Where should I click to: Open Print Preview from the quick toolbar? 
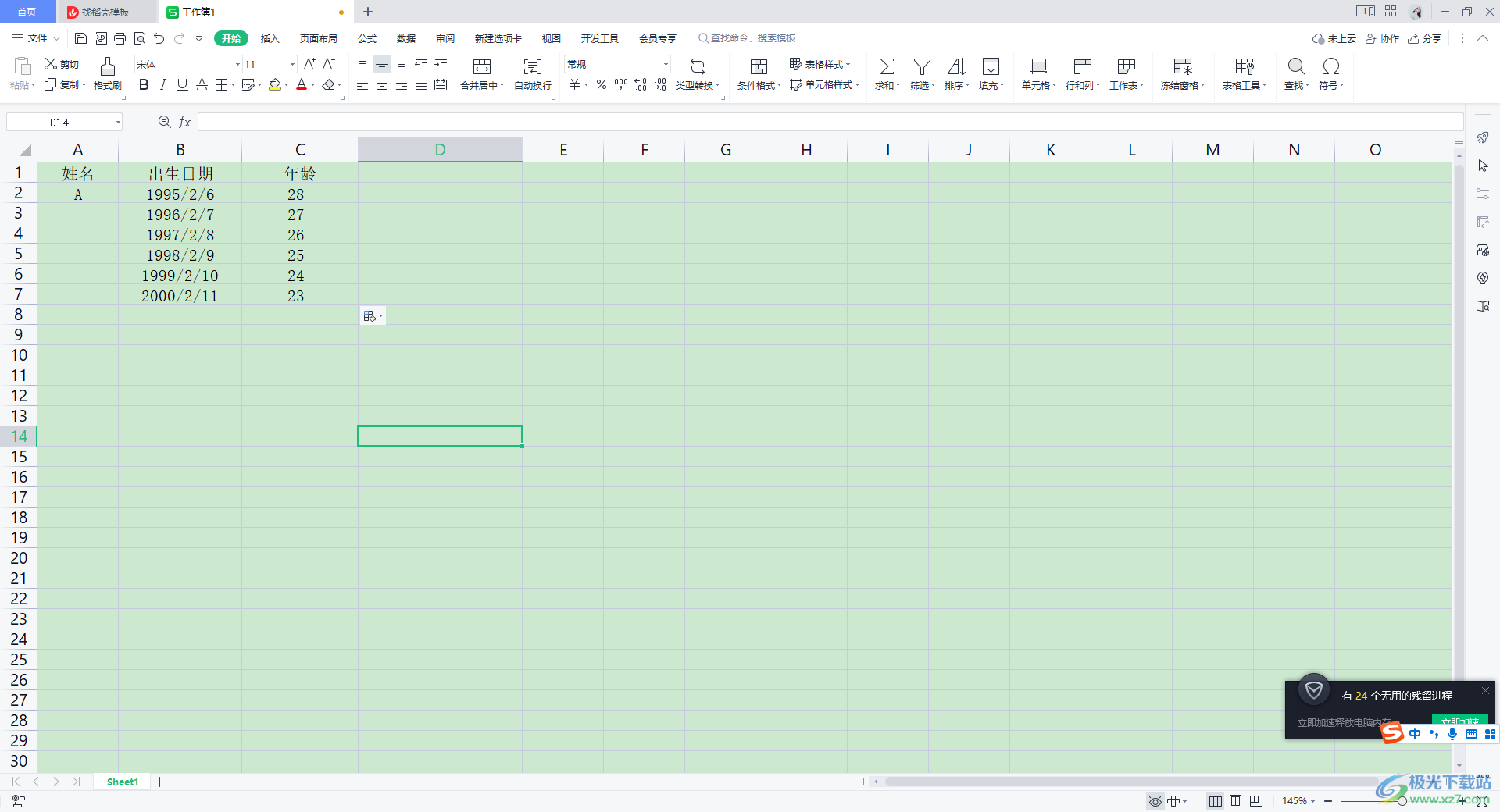coord(140,38)
